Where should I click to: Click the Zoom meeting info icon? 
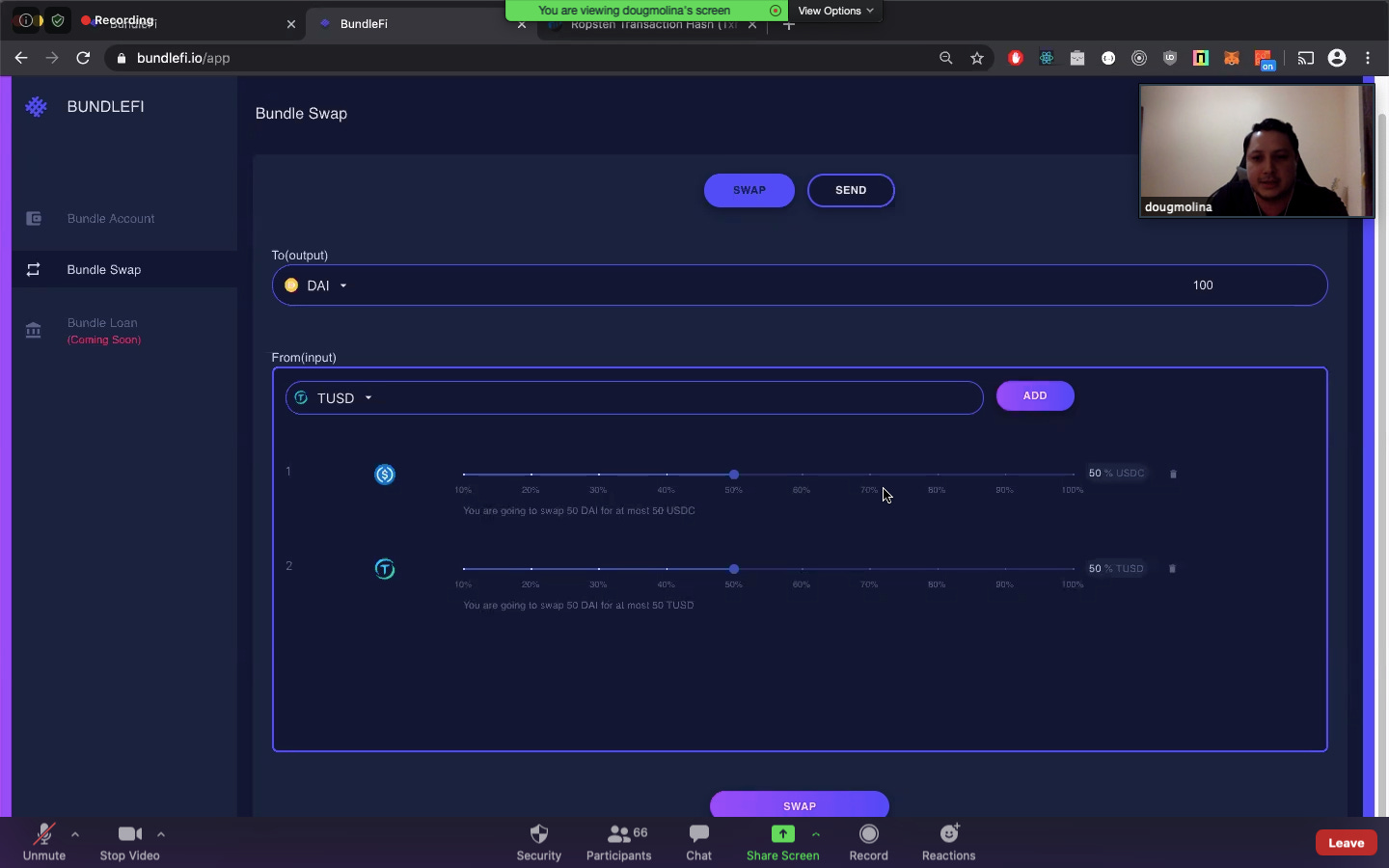[x=26, y=20]
